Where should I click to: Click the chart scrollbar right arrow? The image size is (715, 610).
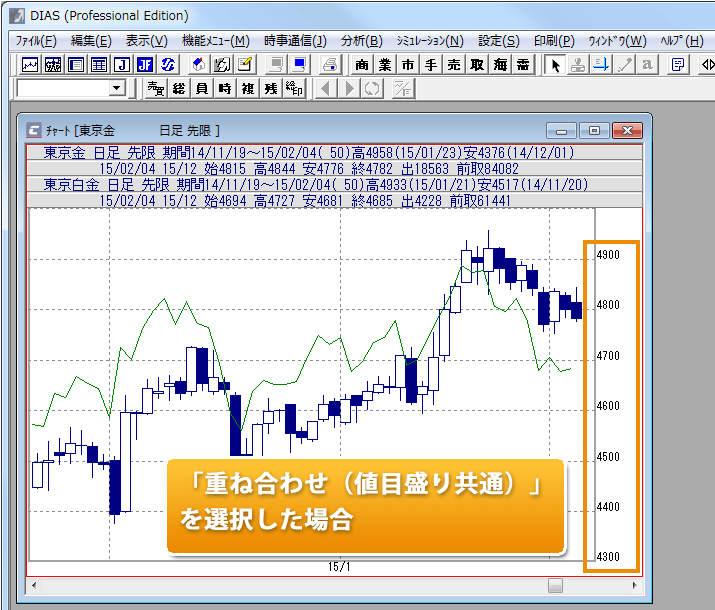tap(632, 585)
